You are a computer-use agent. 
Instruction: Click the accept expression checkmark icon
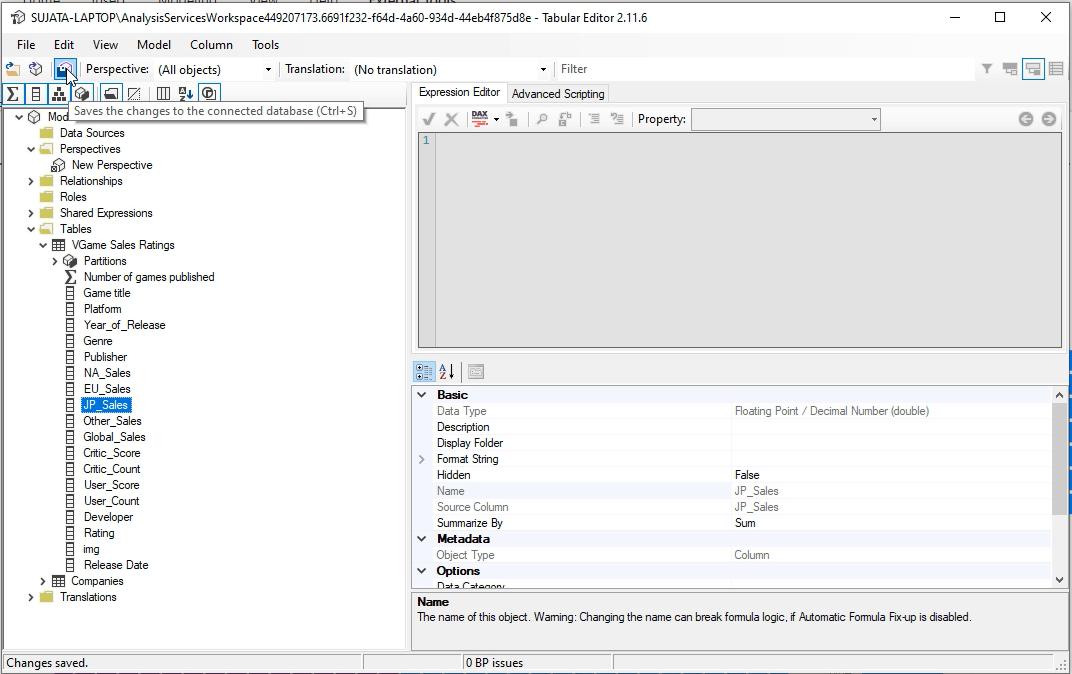coord(429,119)
